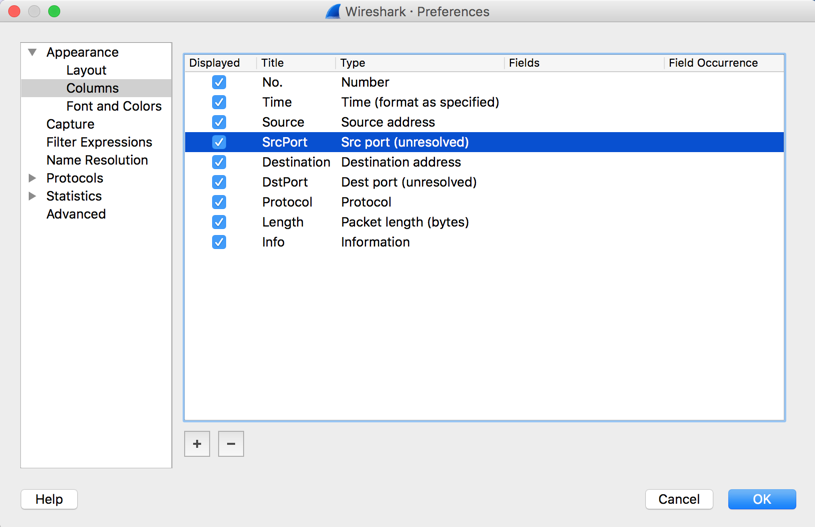Click the Wireshark shark fin title icon
815x527 pixels.
333,11
